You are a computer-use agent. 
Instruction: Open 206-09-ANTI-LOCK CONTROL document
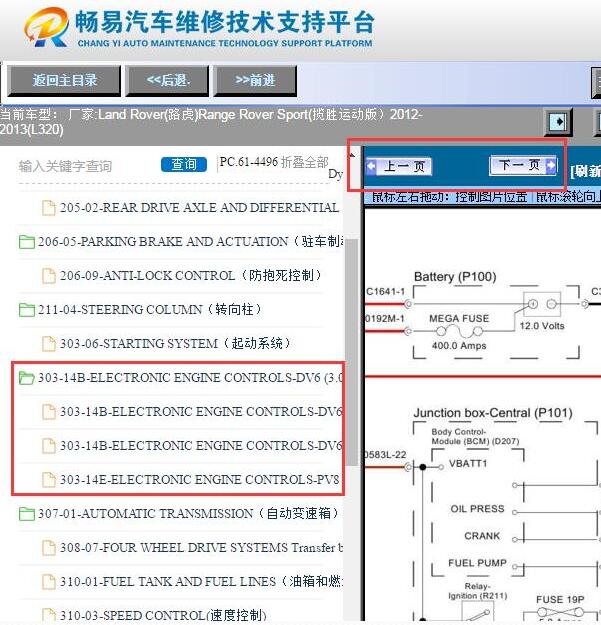(x=191, y=275)
